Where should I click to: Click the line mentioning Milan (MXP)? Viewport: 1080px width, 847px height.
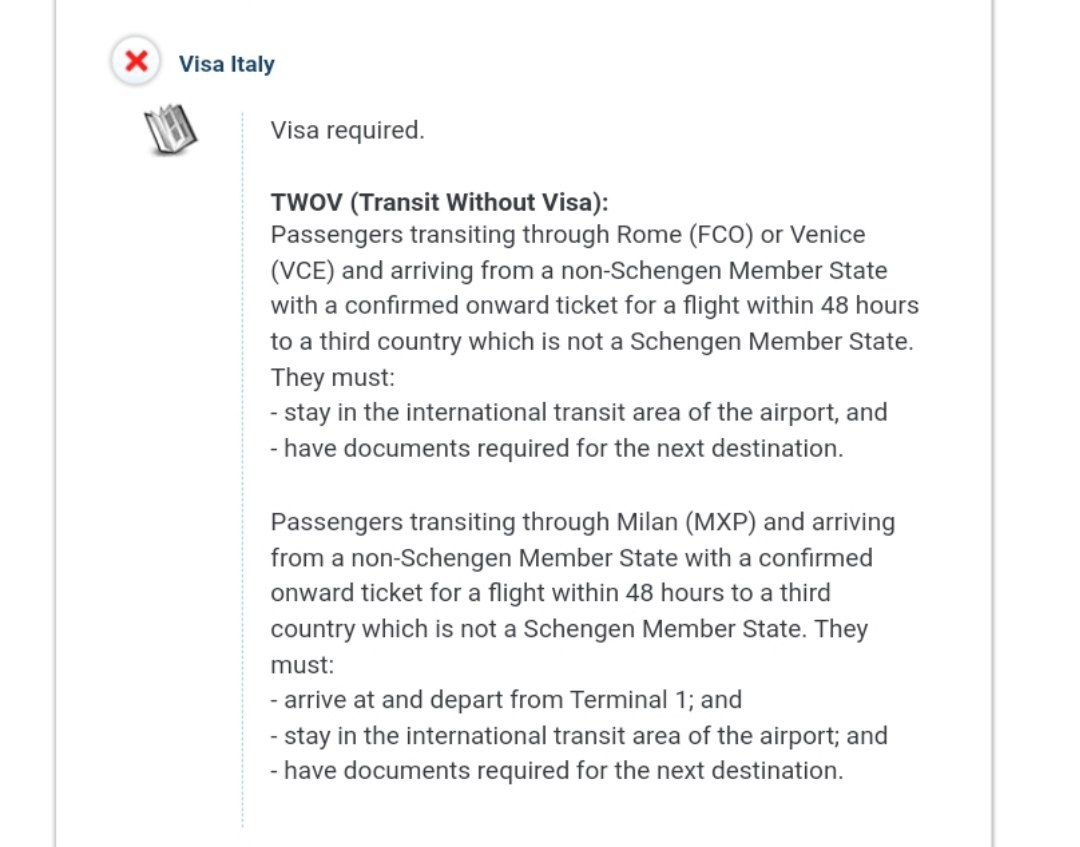coord(582,522)
